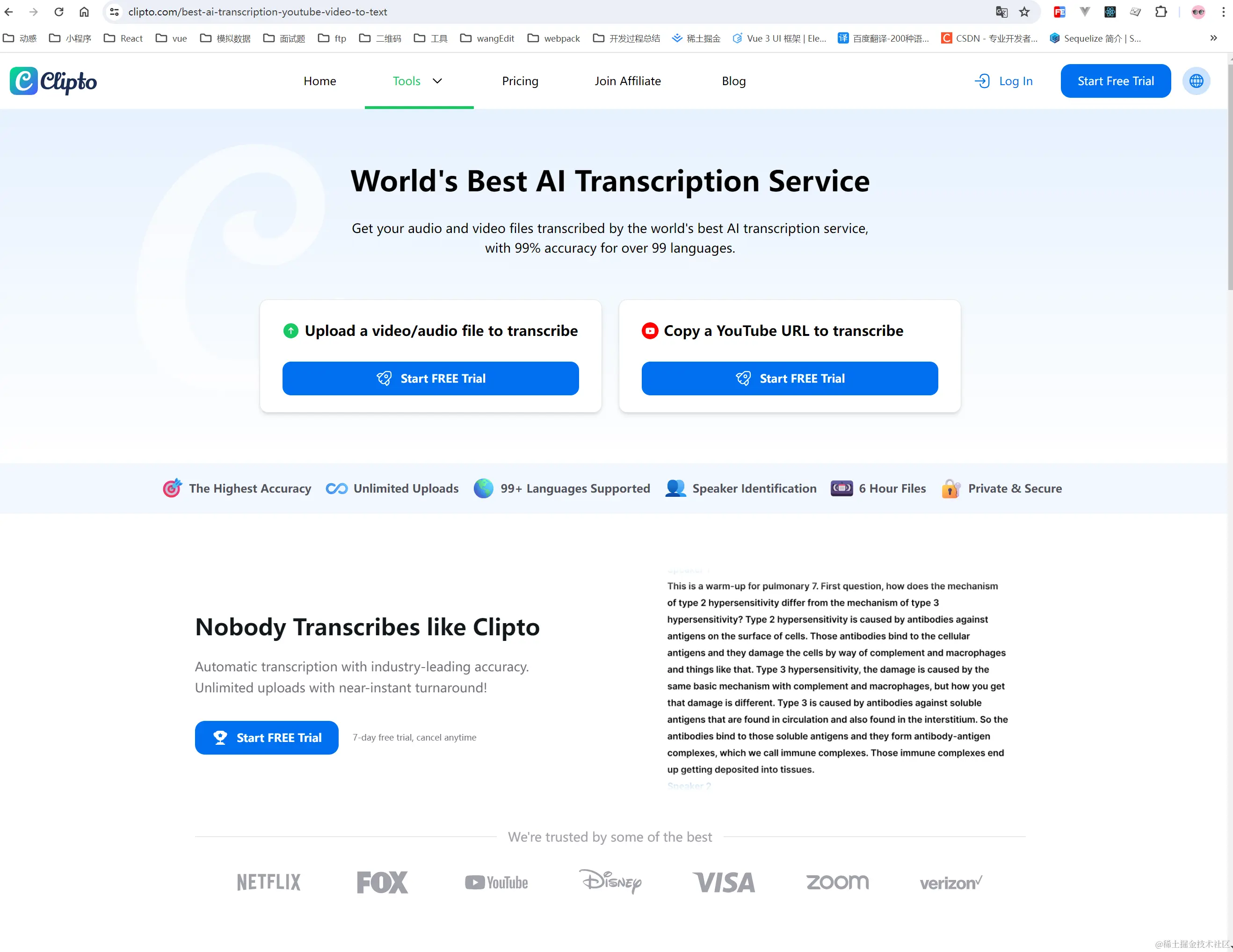Viewport: 1233px width, 952px height.
Task: Bookmark page with the star icon
Action: pos(1024,12)
